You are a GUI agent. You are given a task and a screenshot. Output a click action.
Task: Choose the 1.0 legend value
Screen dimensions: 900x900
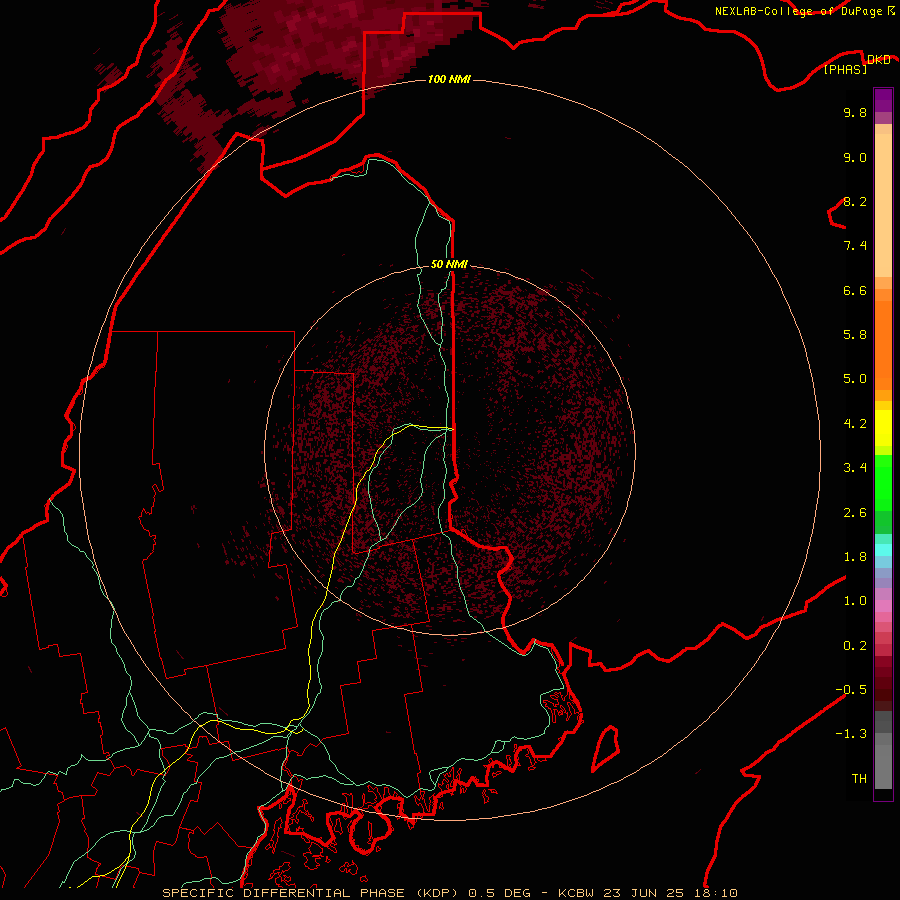pyautogui.click(x=855, y=601)
